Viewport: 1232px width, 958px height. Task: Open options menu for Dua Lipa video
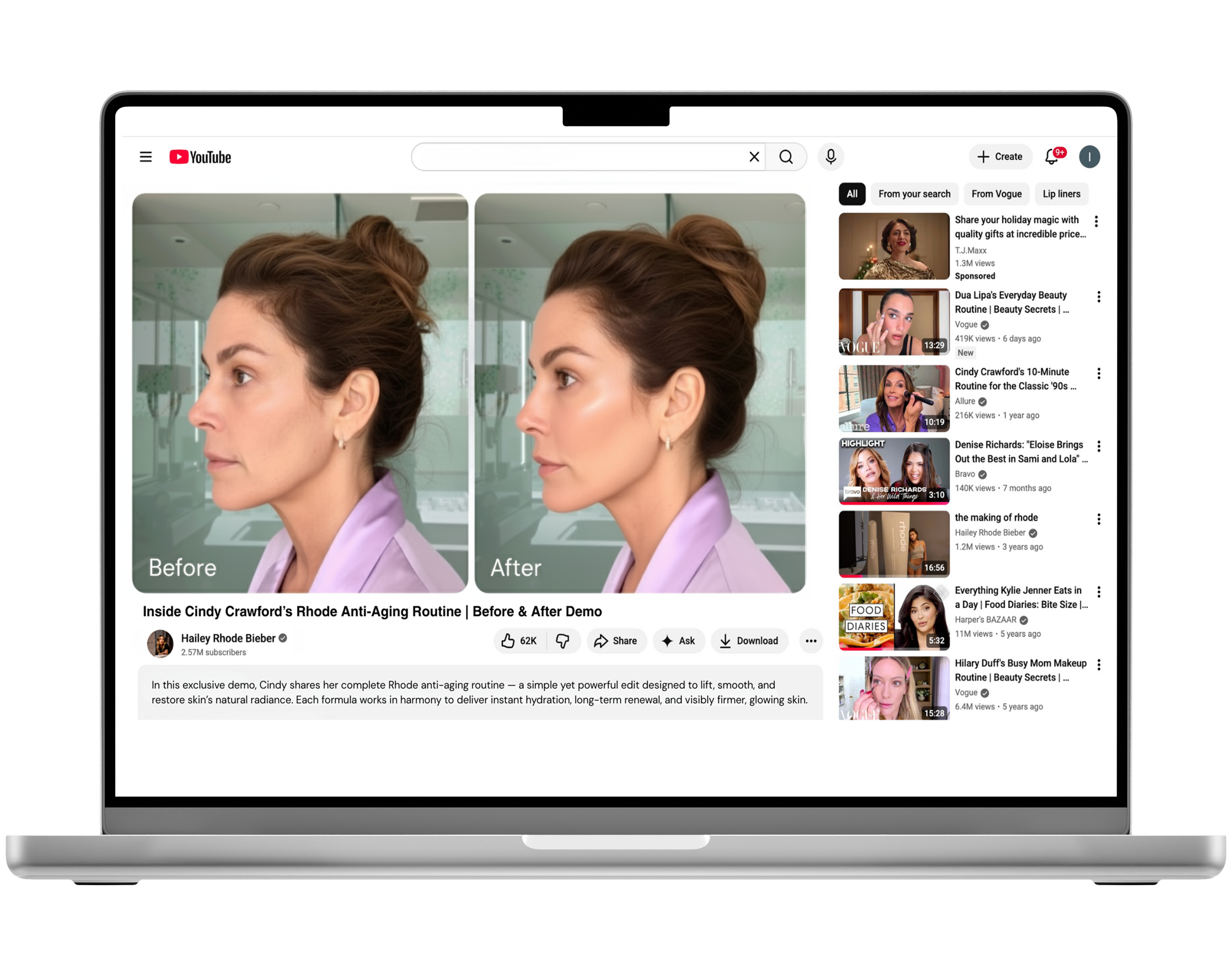[1098, 297]
